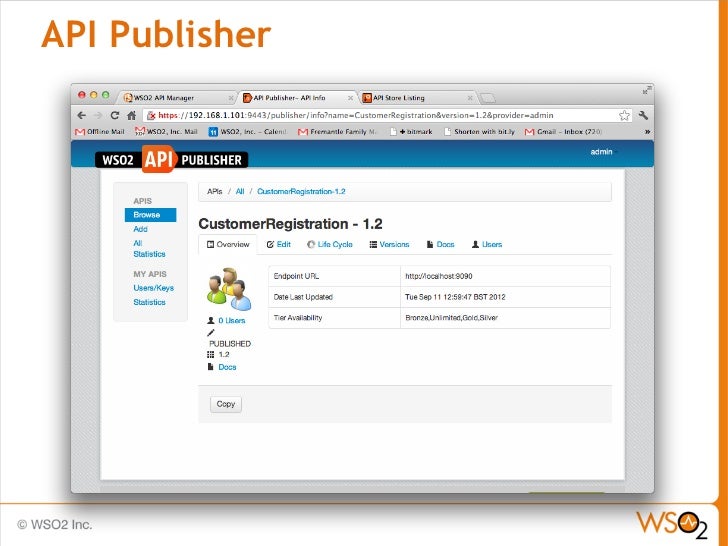The width and height of the screenshot is (728, 546).
Task: Open All Statistics in the sidebar
Action: (149, 248)
